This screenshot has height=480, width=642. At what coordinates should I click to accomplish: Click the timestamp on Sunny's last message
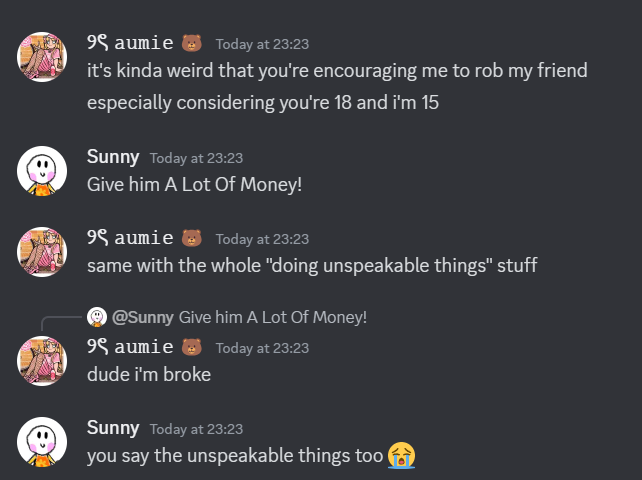(x=196, y=429)
